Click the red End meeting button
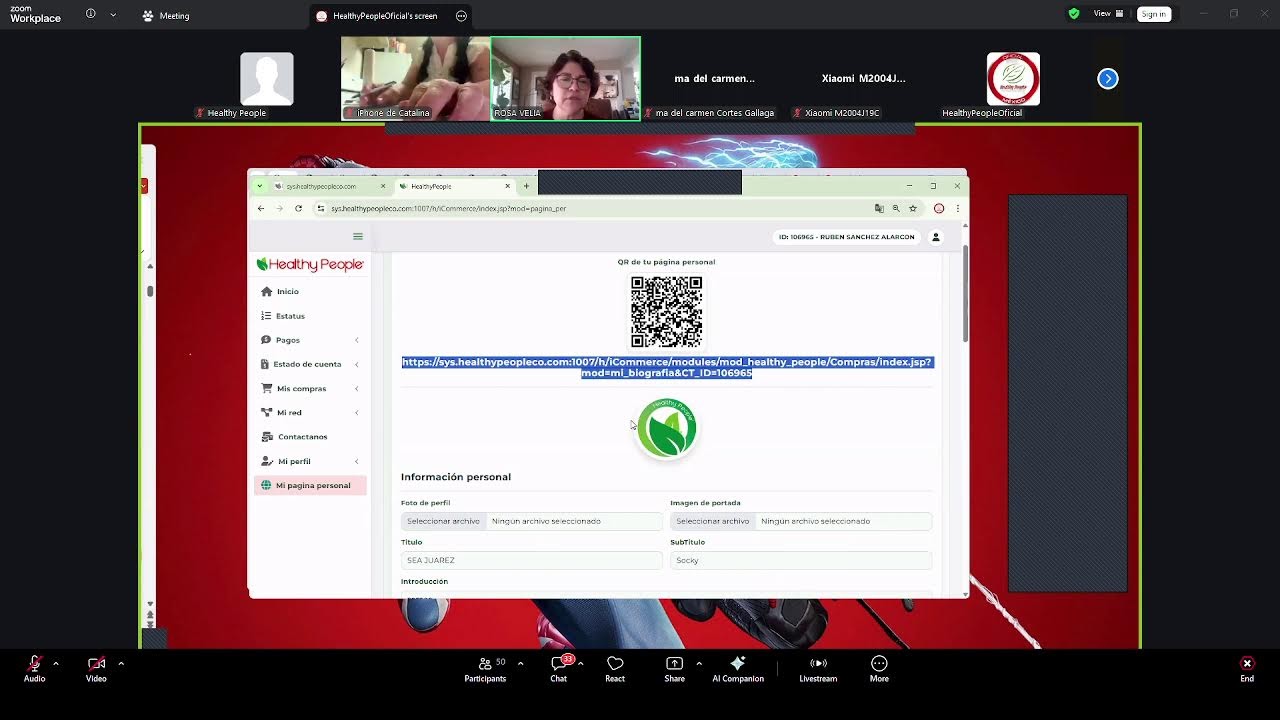The height and width of the screenshot is (720, 1280). [x=1247, y=669]
